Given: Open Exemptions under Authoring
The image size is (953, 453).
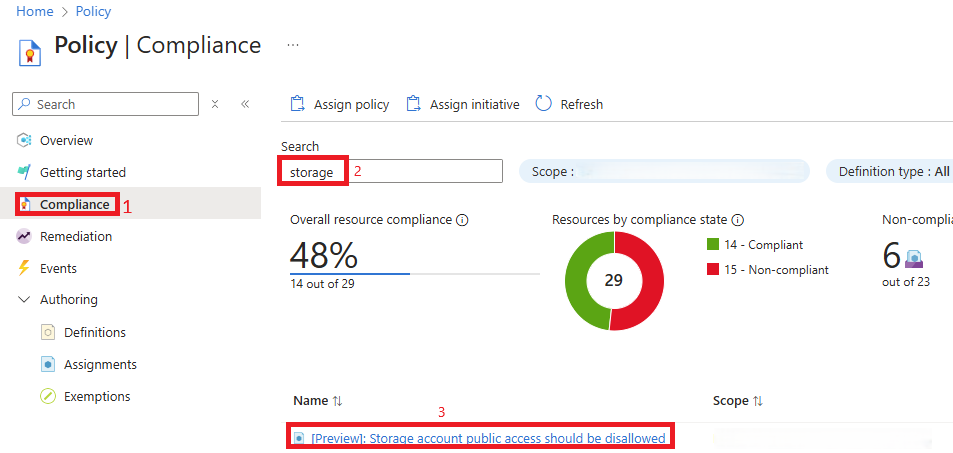Looking at the screenshot, I should (97, 396).
